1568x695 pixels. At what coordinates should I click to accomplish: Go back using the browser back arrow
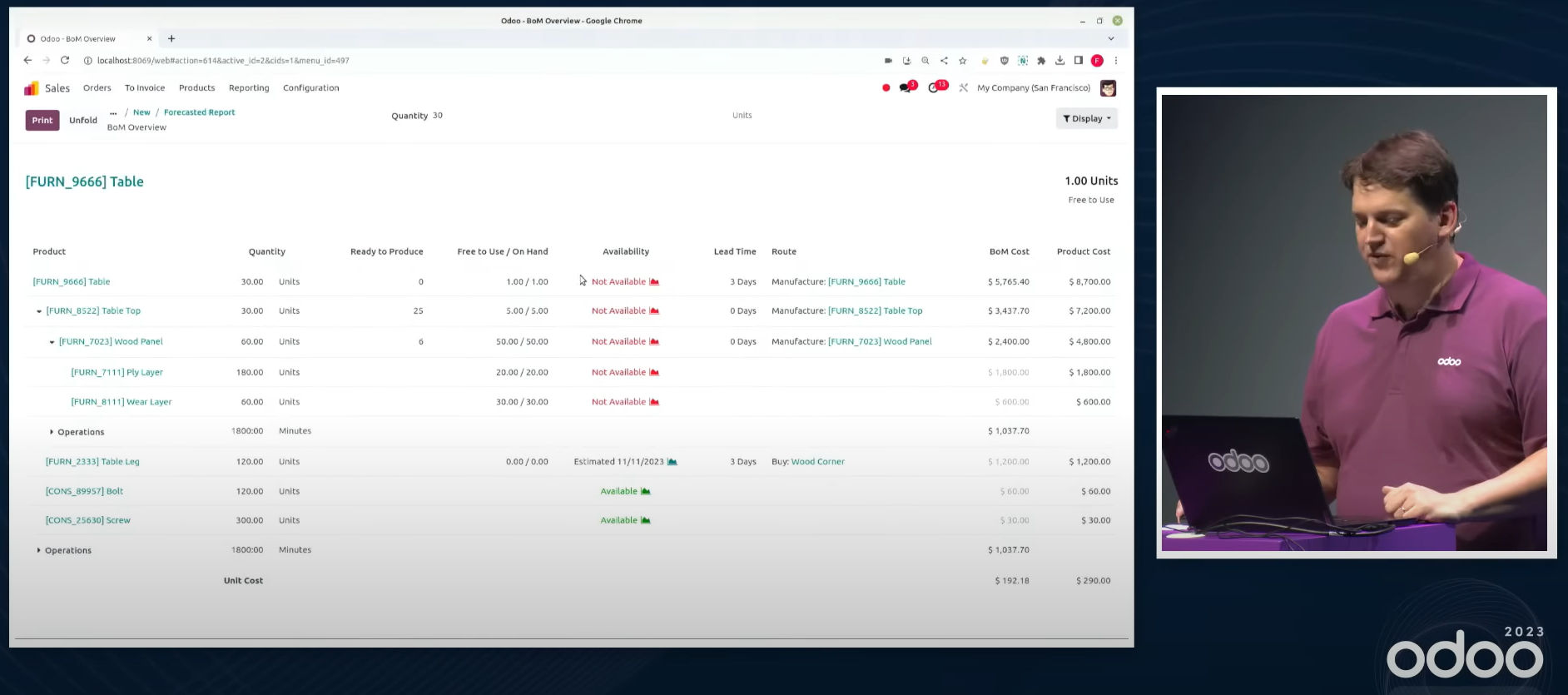[x=27, y=61]
